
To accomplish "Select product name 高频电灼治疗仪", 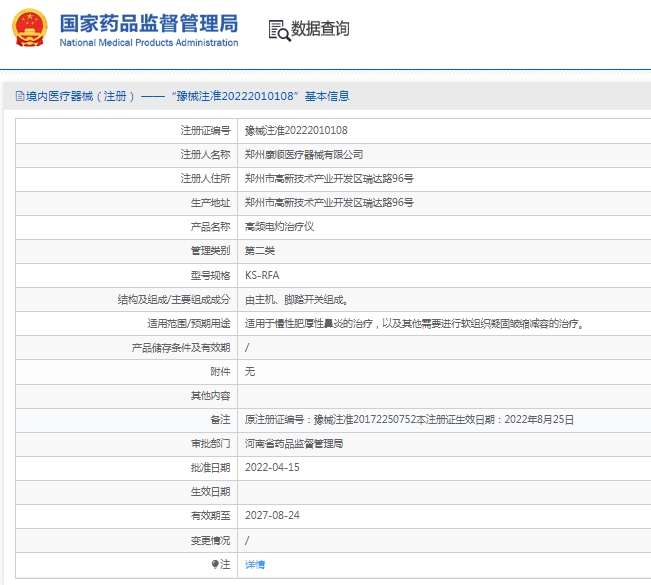I will point(279,227).
